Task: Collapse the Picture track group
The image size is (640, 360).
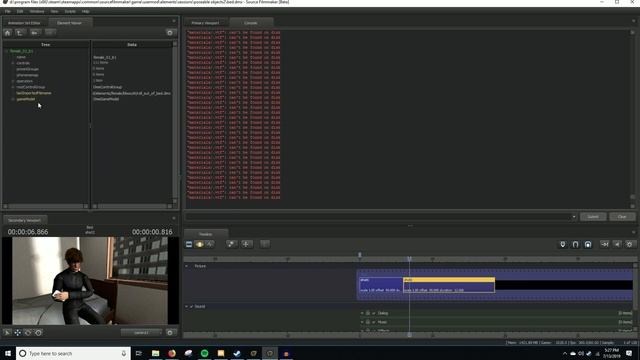Action: pos(187,266)
